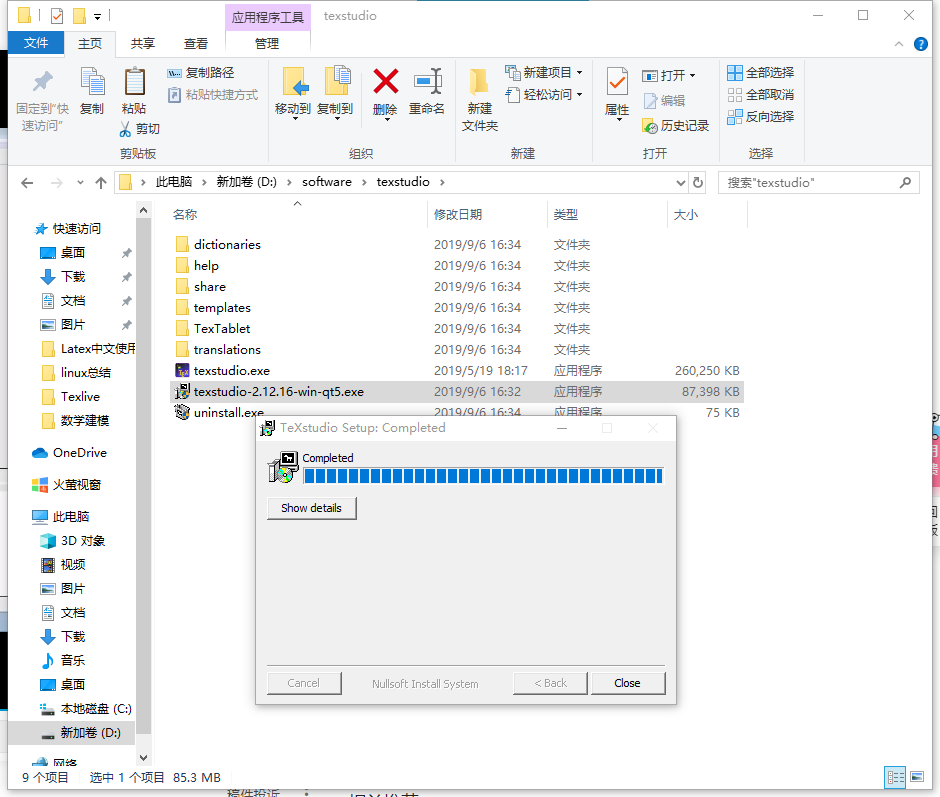Create a New folder (新建文件夹)
Viewport: 940px width, 797px height.
click(x=480, y=99)
